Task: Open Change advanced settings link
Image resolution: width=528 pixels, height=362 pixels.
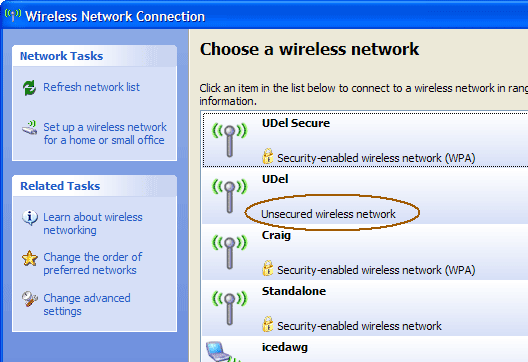Action: tap(87, 304)
